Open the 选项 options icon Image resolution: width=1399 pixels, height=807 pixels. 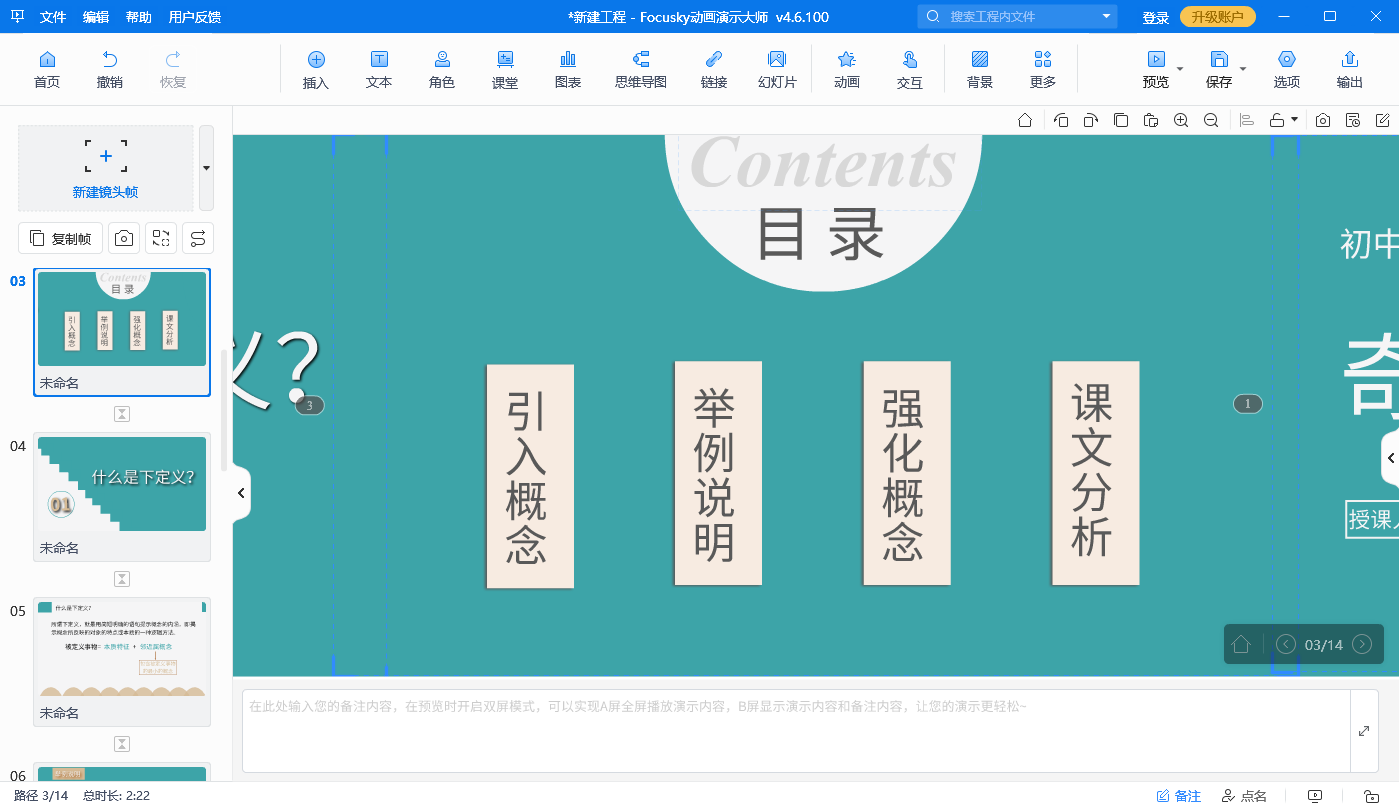point(1287,70)
